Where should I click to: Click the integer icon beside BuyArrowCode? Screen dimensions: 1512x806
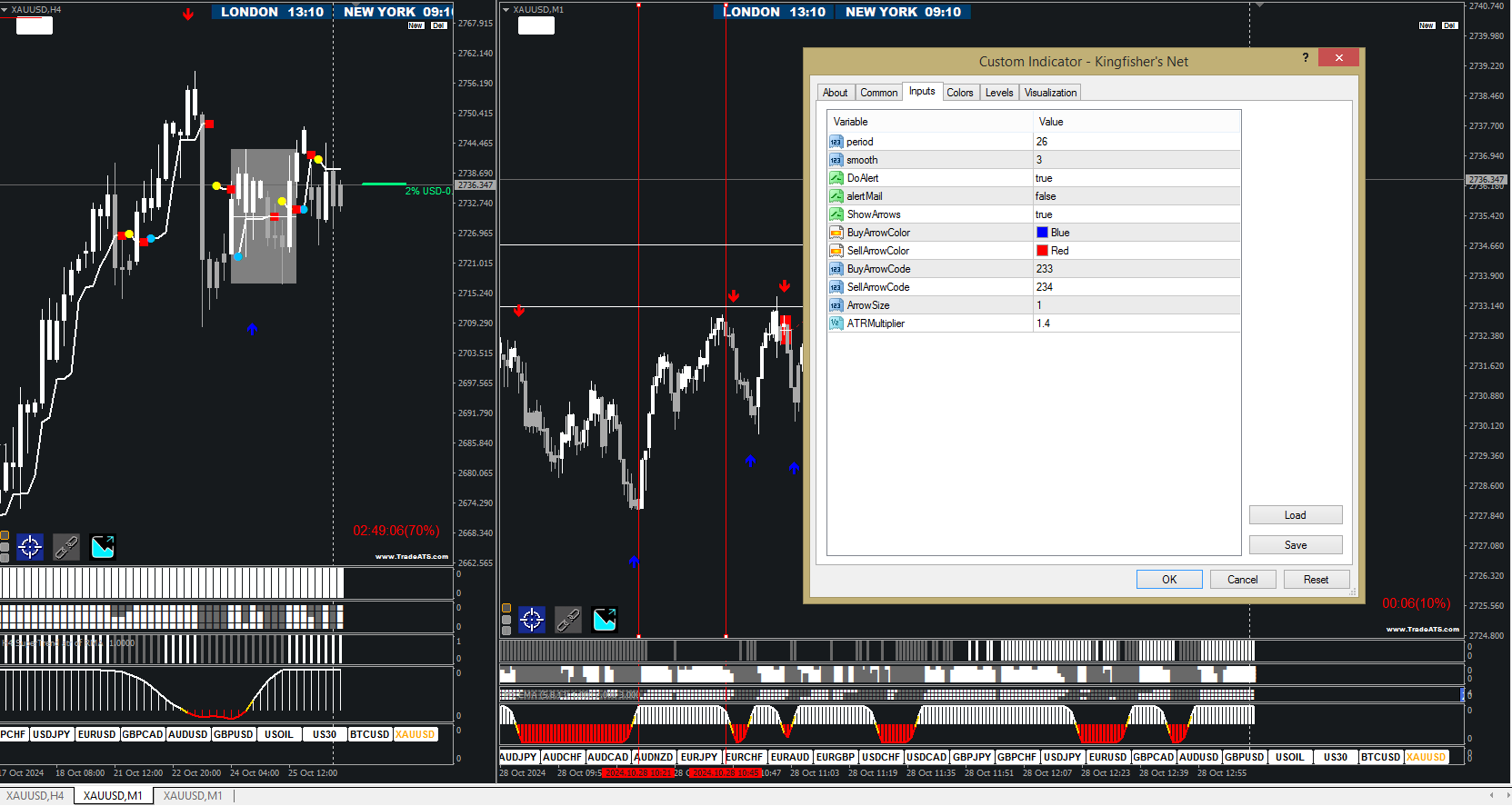tap(836, 269)
